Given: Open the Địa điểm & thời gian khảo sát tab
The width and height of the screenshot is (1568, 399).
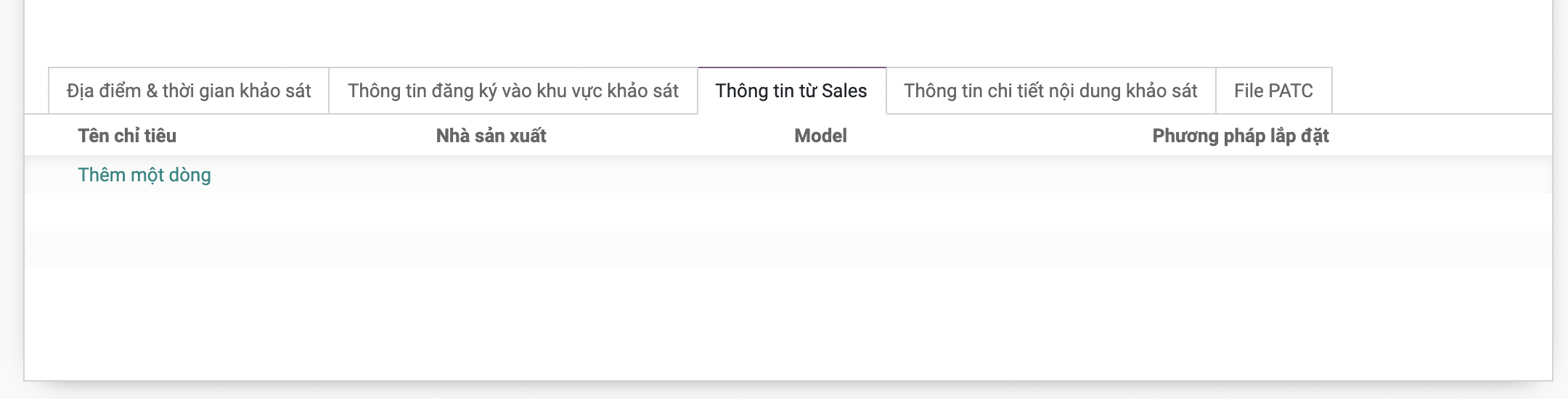Looking at the screenshot, I should (x=189, y=91).
